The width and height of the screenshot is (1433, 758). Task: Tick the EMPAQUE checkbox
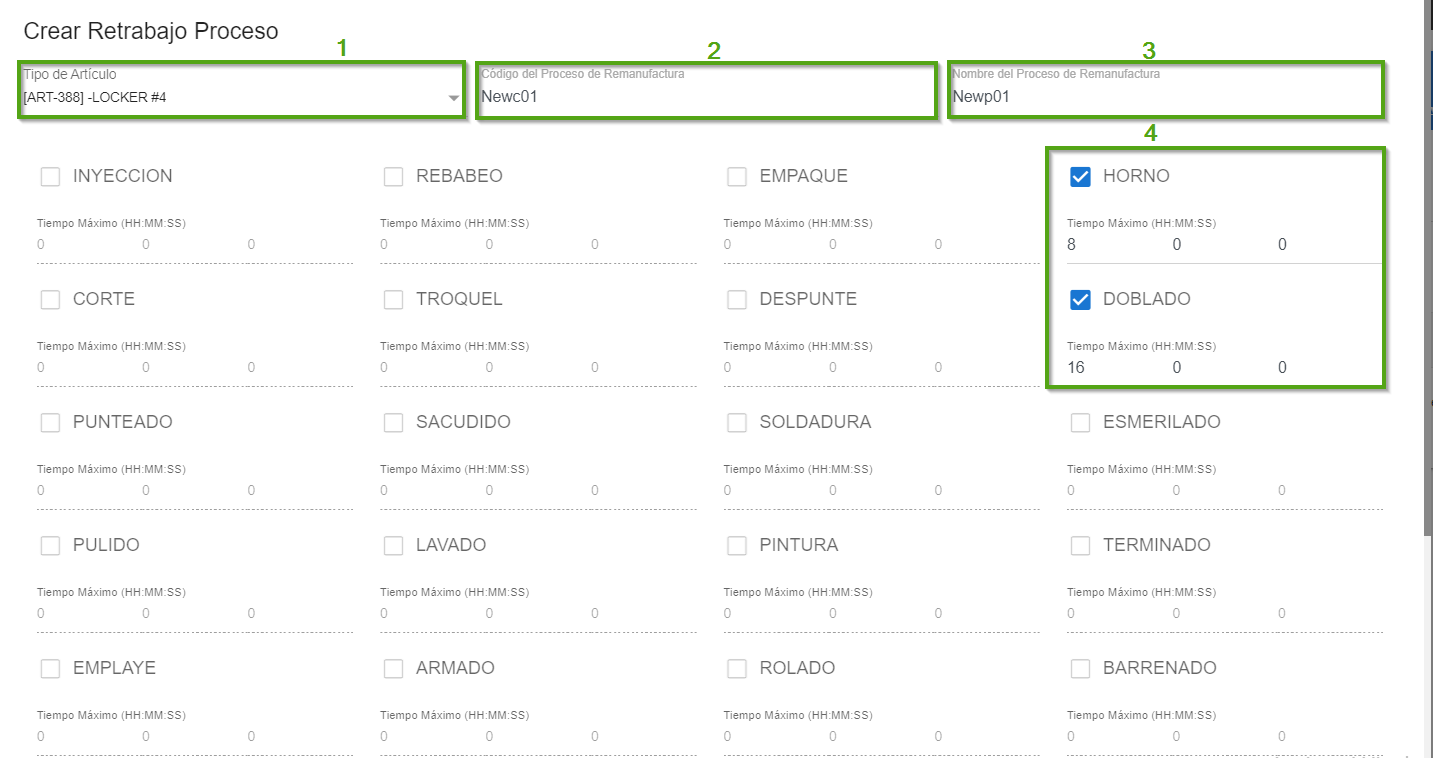737,177
